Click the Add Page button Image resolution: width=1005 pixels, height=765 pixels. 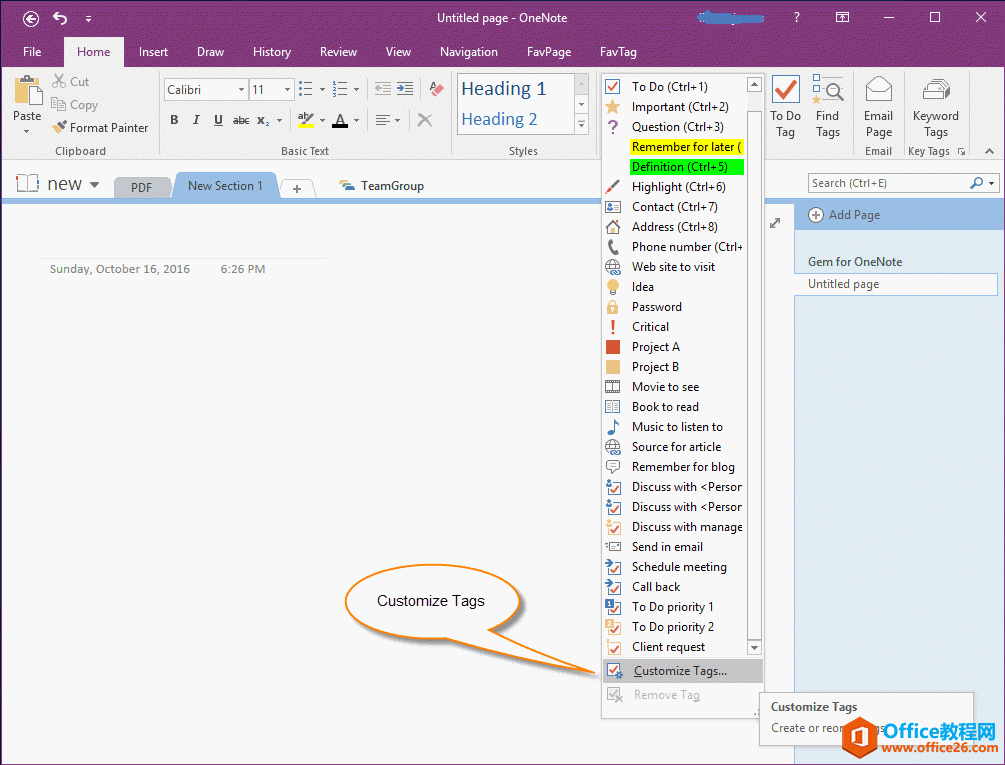[848, 215]
